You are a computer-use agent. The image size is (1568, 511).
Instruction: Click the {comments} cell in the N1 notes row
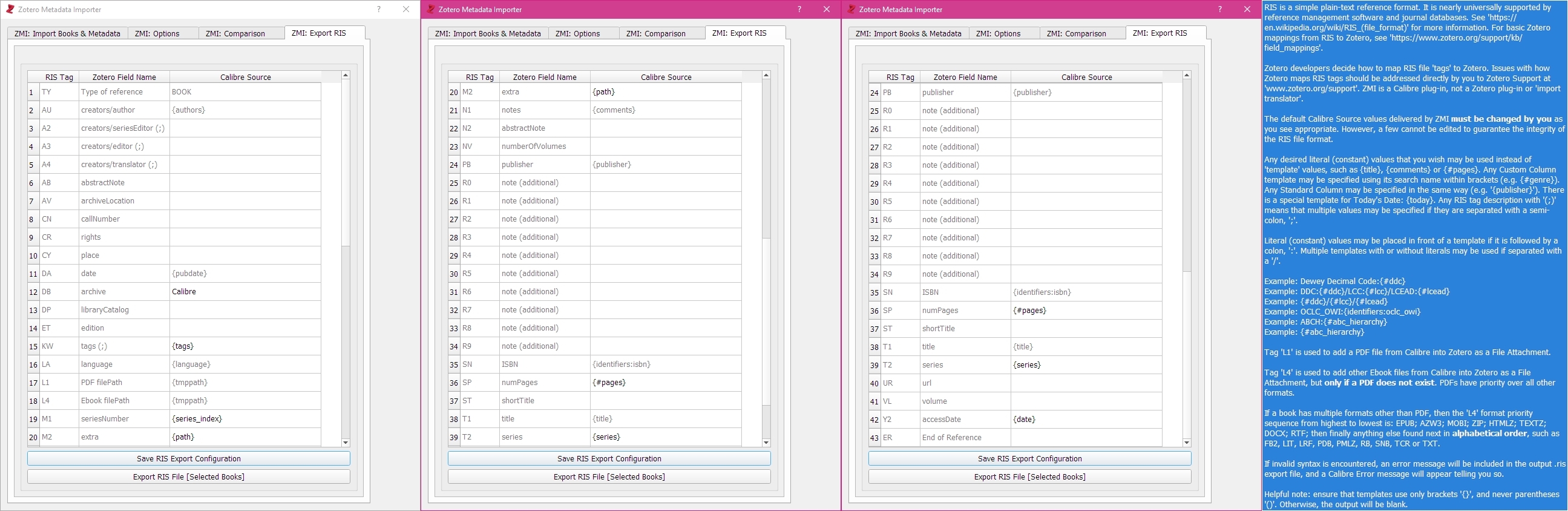point(666,110)
